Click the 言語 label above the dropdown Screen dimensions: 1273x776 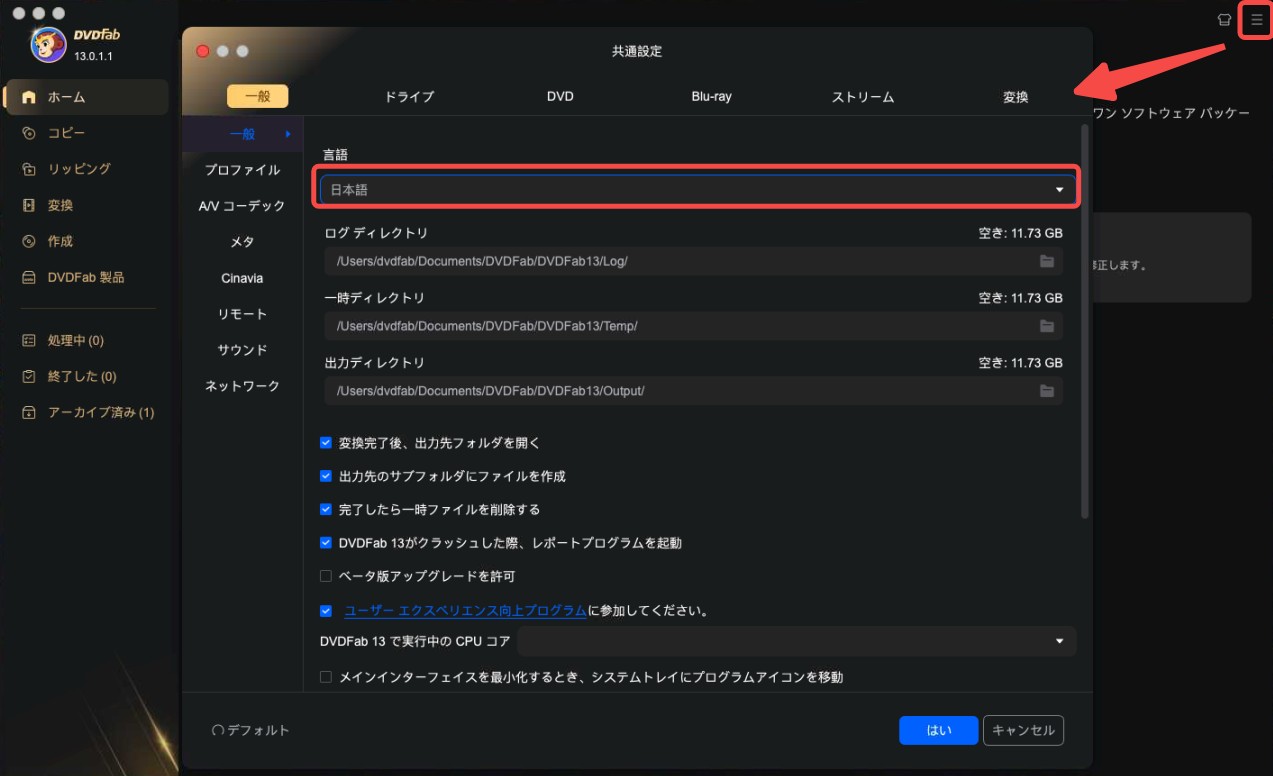tap(335, 155)
